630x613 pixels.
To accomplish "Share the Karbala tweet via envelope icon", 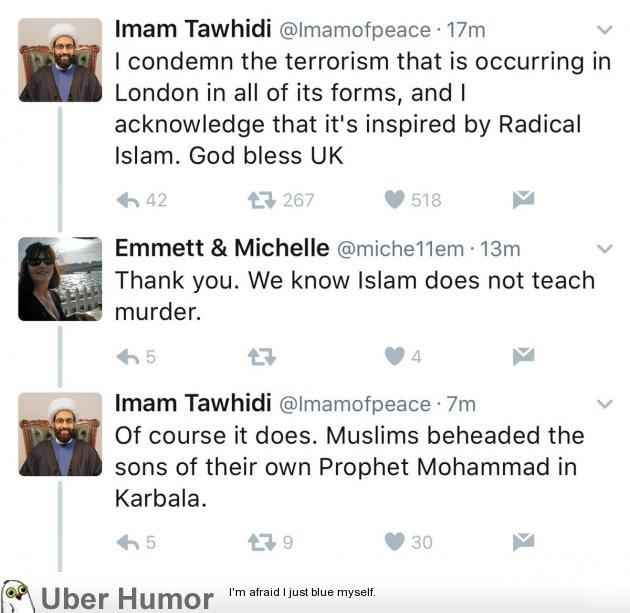I will pos(524,542).
